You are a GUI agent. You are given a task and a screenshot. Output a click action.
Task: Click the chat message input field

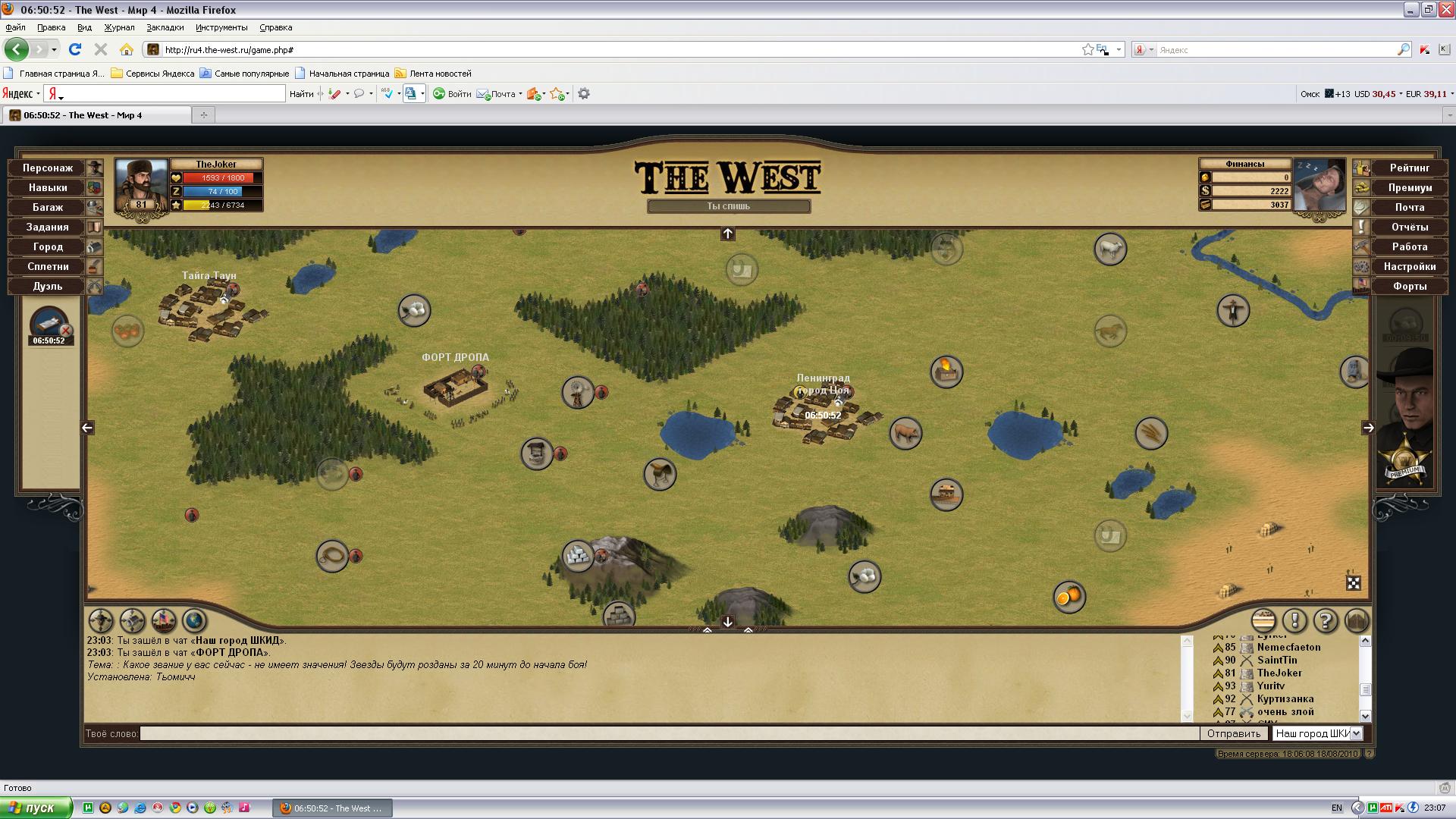(667, 733)
